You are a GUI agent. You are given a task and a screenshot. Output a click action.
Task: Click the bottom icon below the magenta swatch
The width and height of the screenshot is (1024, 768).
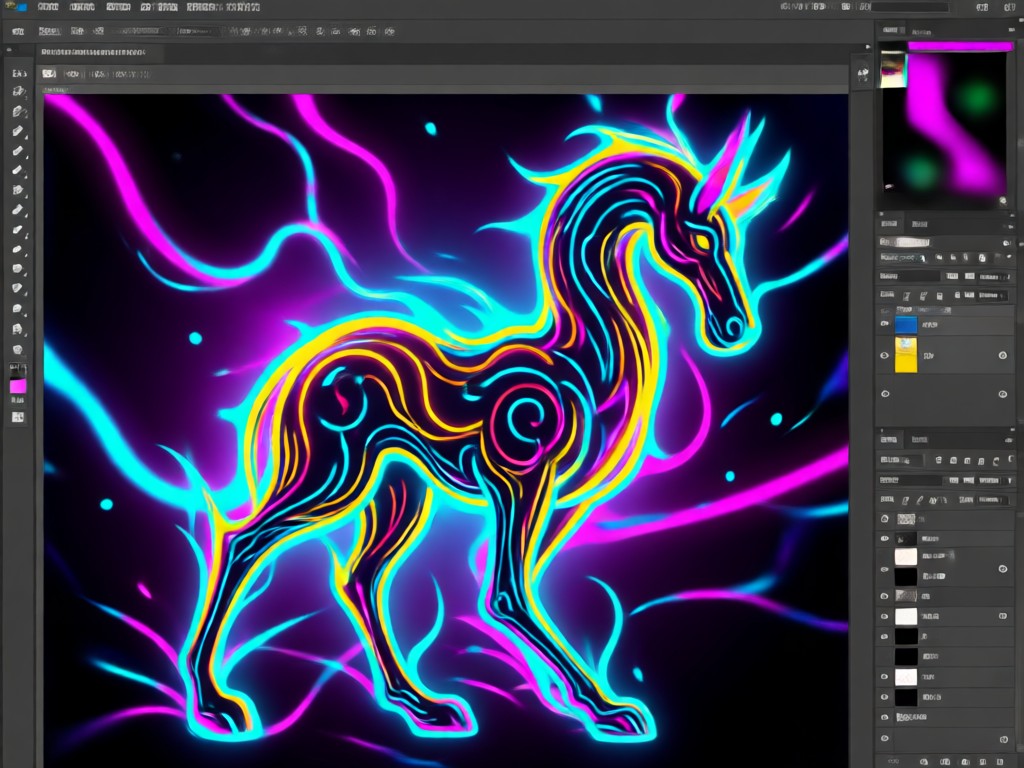pos(18,417)
